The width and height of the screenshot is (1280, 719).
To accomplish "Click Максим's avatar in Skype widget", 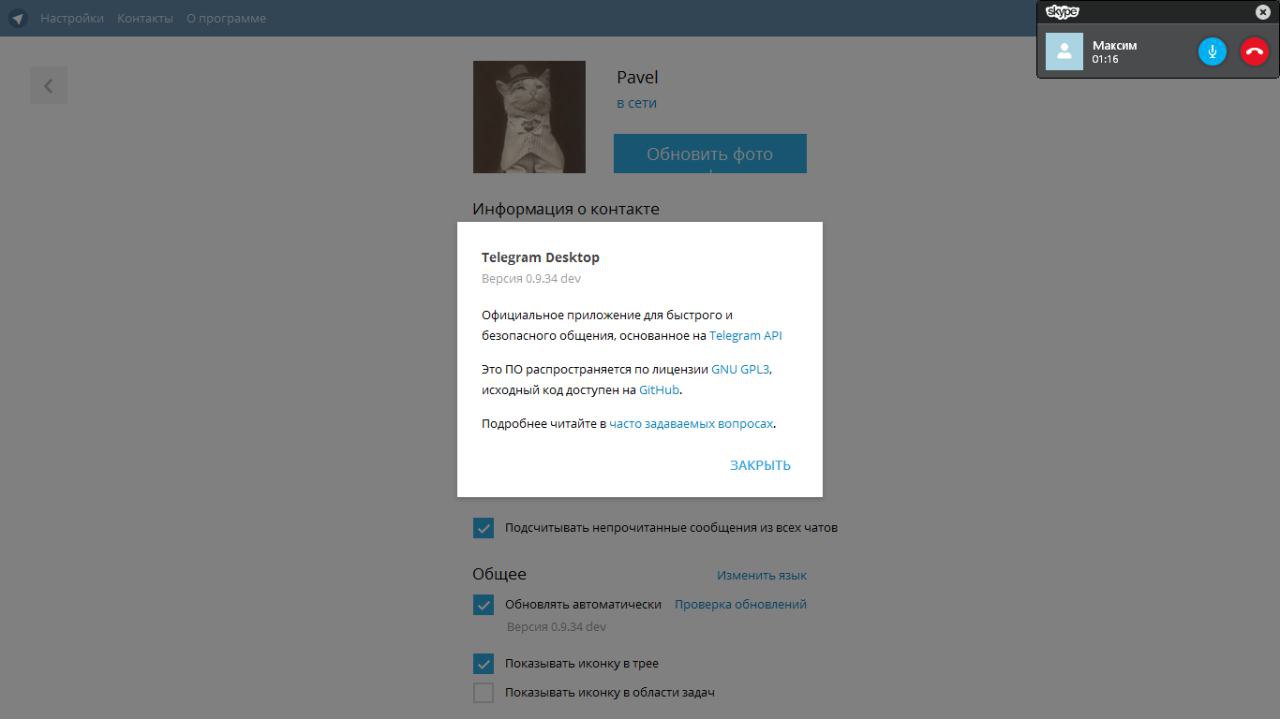I will (x=1064, y=52).
